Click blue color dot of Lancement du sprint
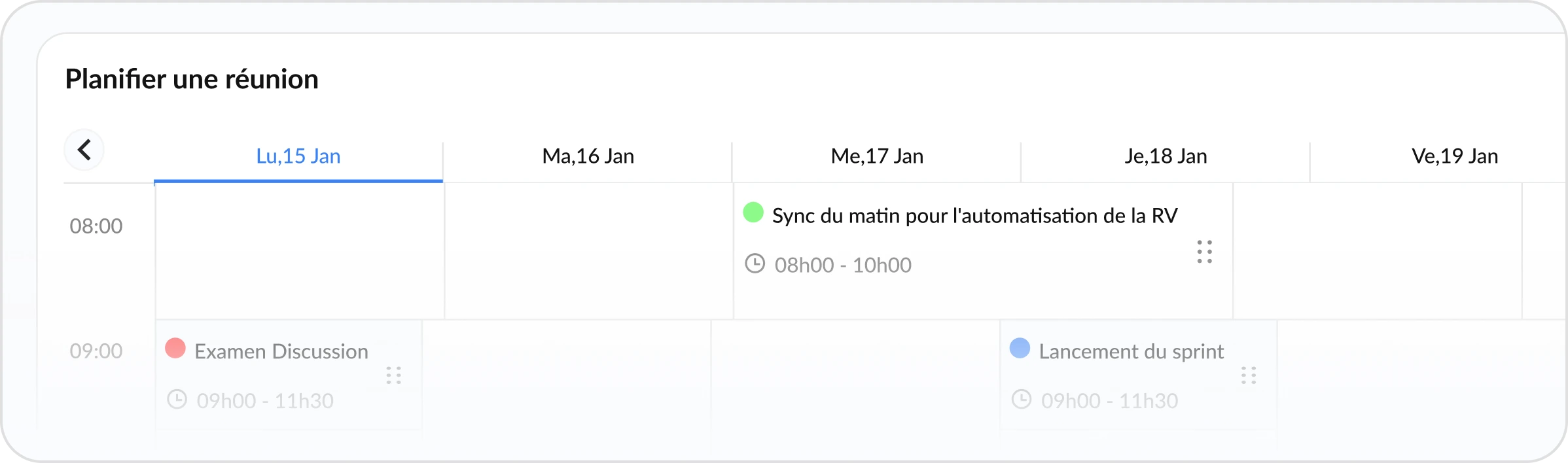 pos(1020,348)
